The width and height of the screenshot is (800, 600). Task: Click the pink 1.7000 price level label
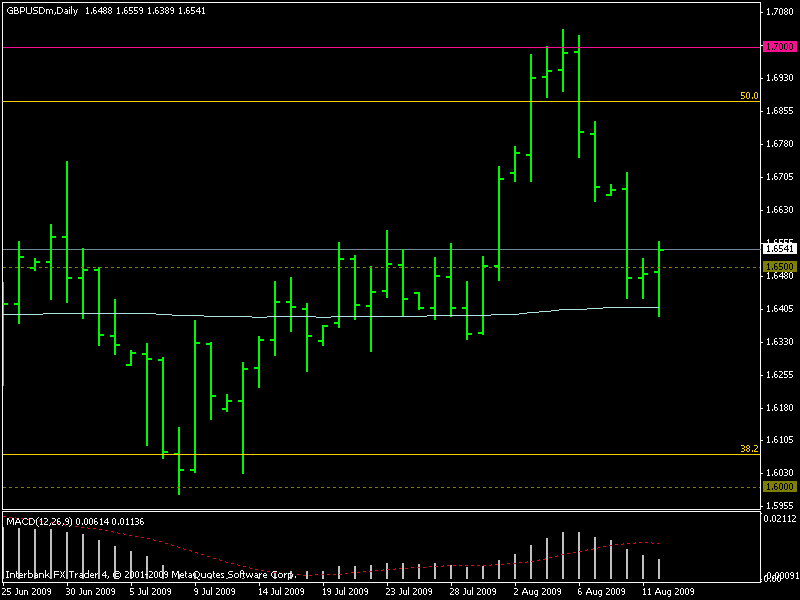pos(779,46)
